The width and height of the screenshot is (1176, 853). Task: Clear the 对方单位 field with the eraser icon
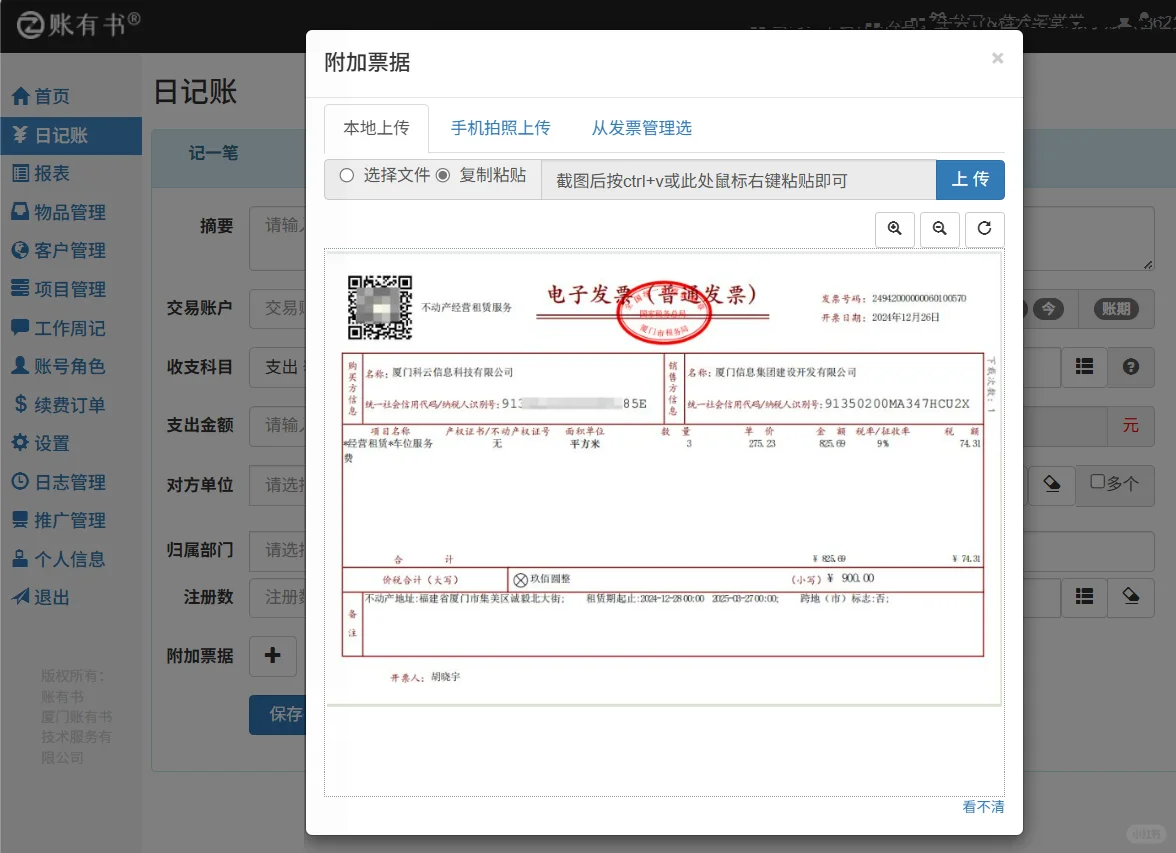[x=1051, y=484]
